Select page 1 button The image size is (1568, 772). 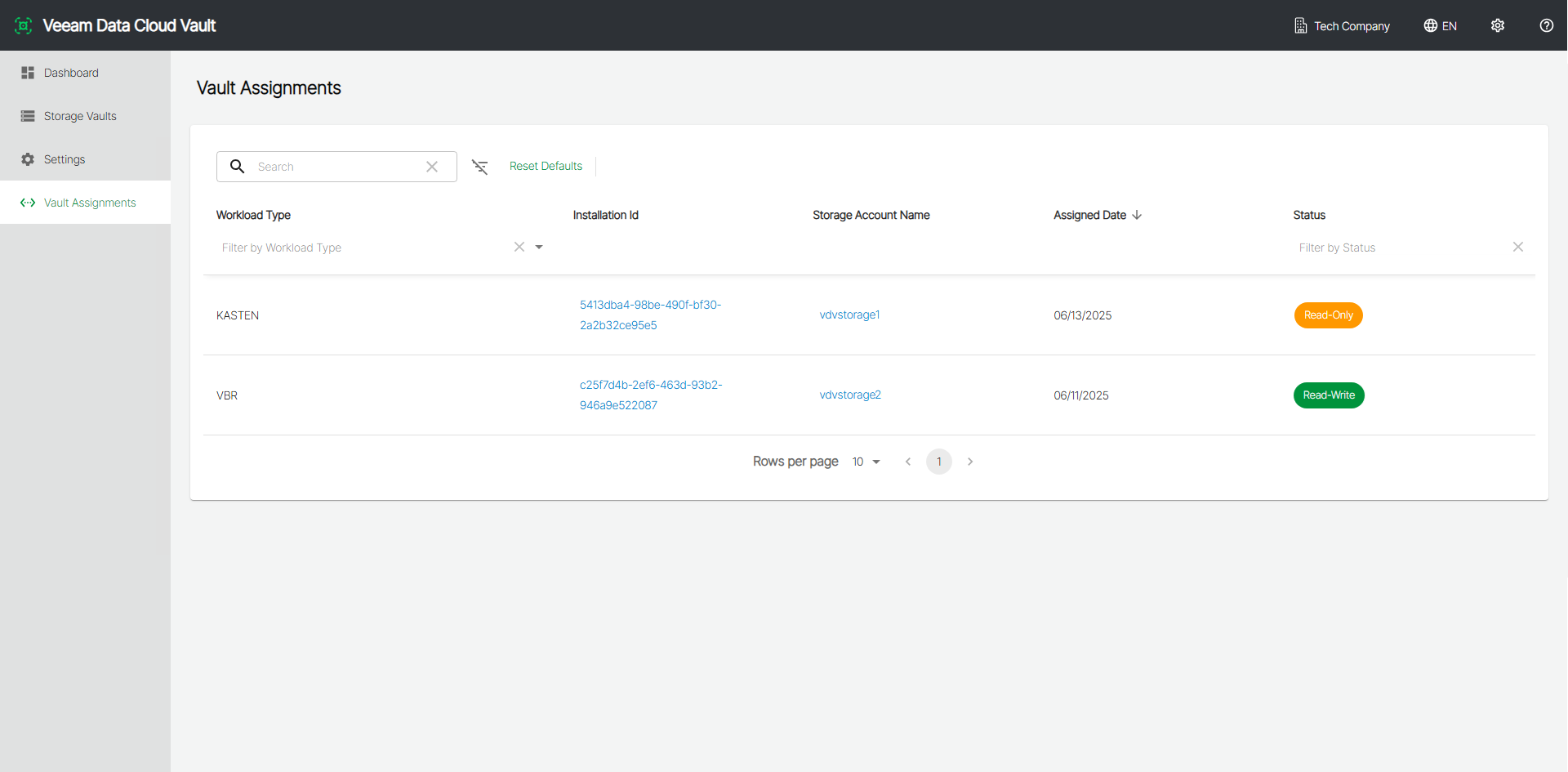[x=939, y=462]
